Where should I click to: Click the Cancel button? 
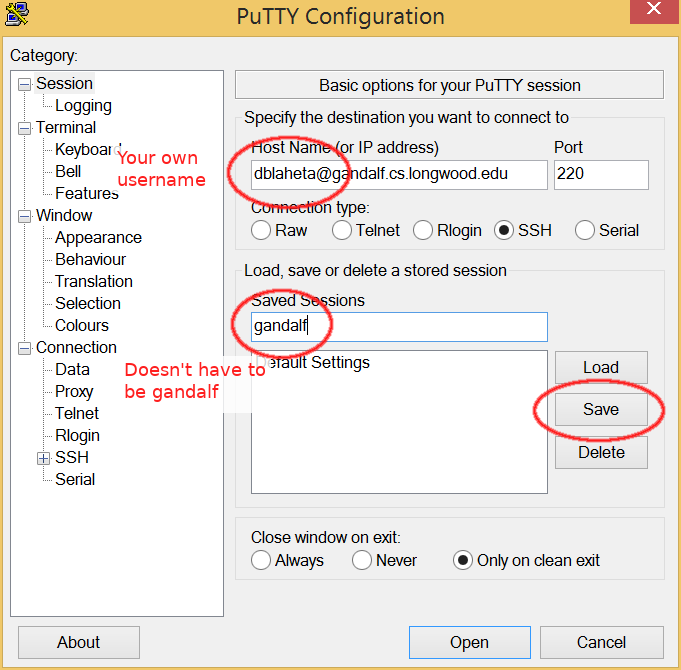[602, 642]
